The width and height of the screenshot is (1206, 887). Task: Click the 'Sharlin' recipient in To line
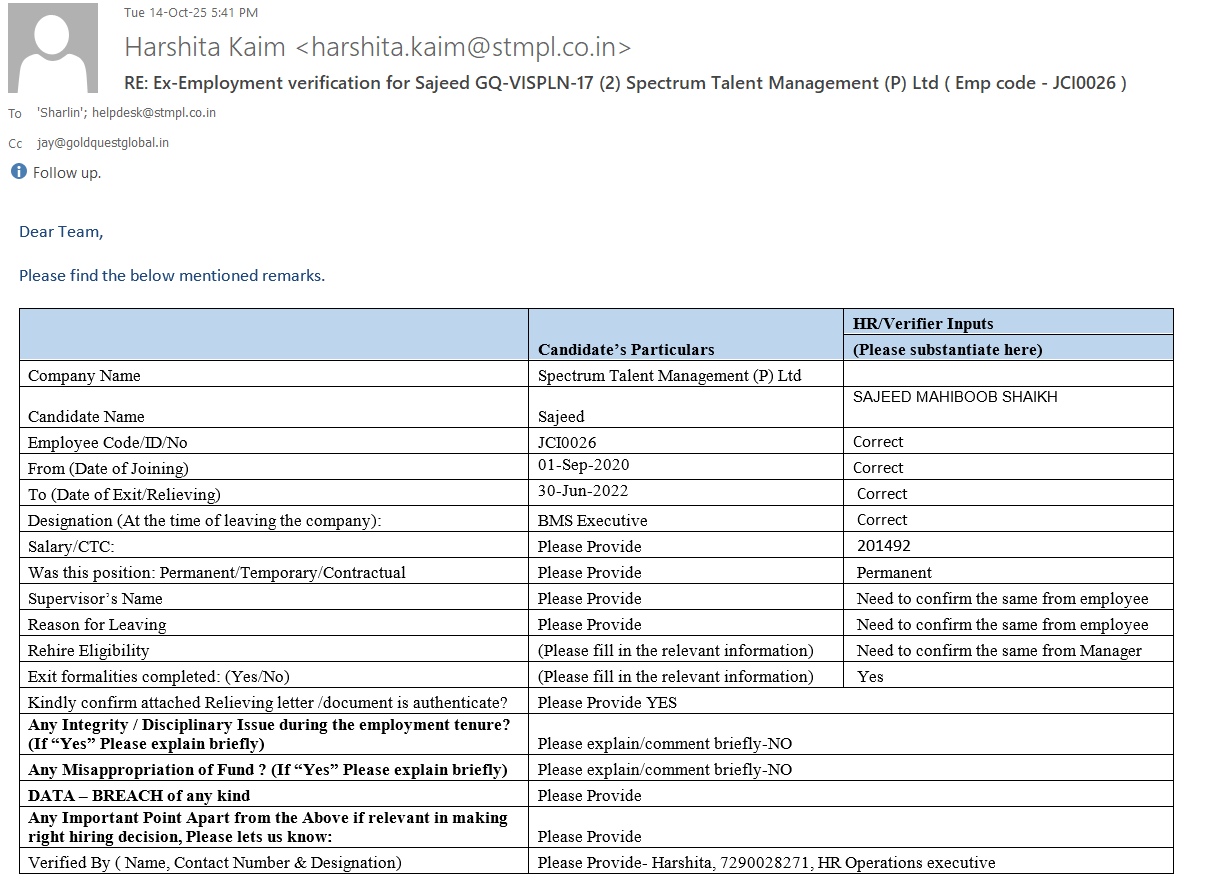pos(60,113)
